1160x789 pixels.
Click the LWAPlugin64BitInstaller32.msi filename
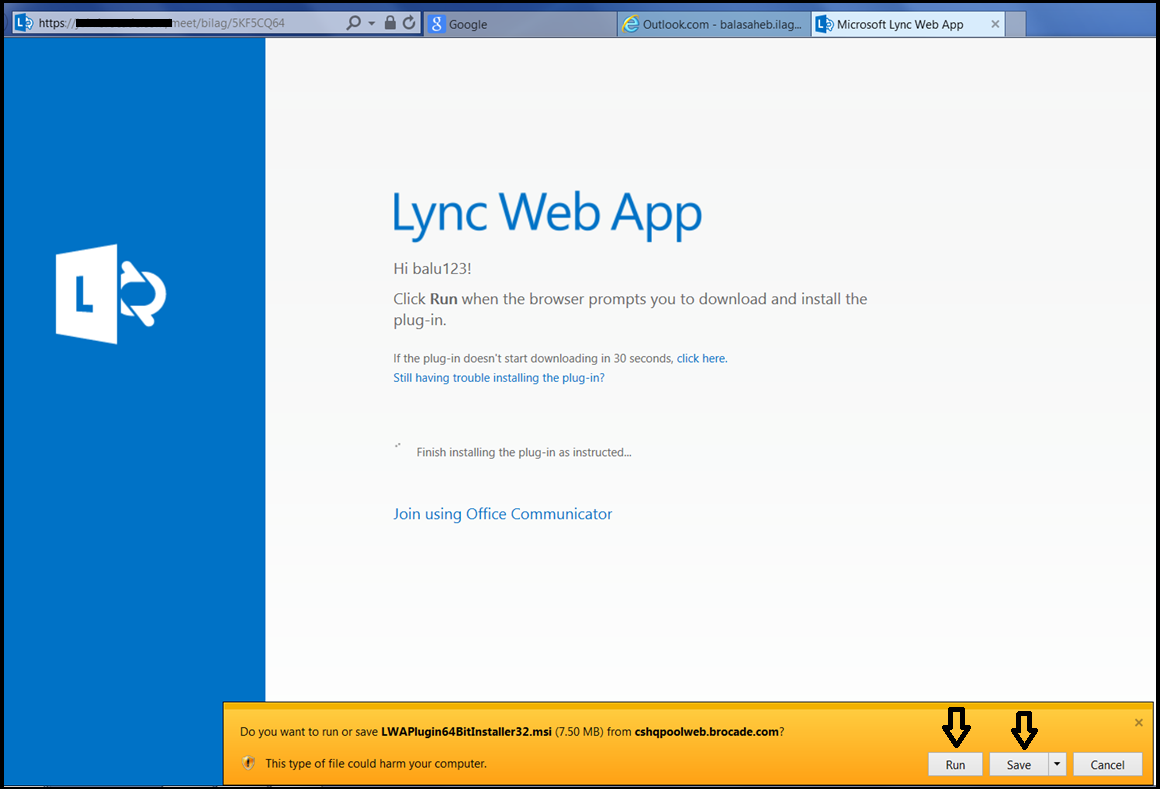(466, 732)
